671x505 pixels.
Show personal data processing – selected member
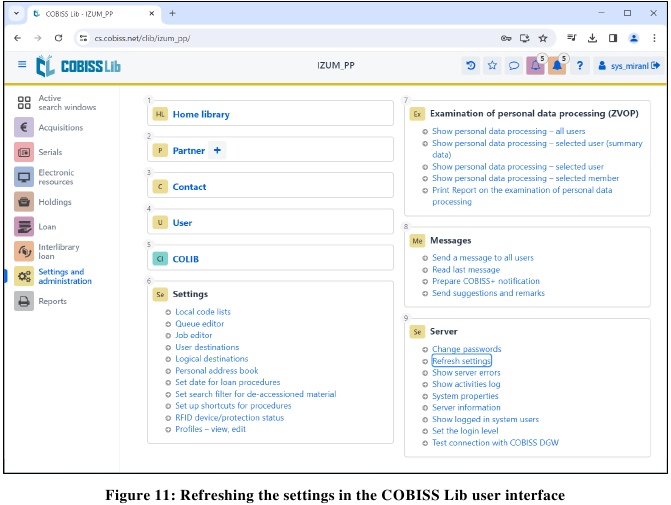coord(526,178)
